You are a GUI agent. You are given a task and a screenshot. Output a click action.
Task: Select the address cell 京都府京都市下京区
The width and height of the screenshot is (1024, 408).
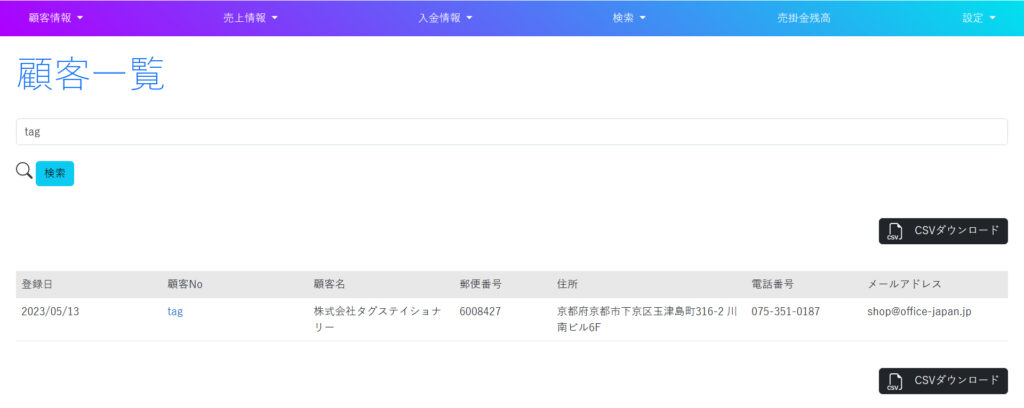click(647, 319)
